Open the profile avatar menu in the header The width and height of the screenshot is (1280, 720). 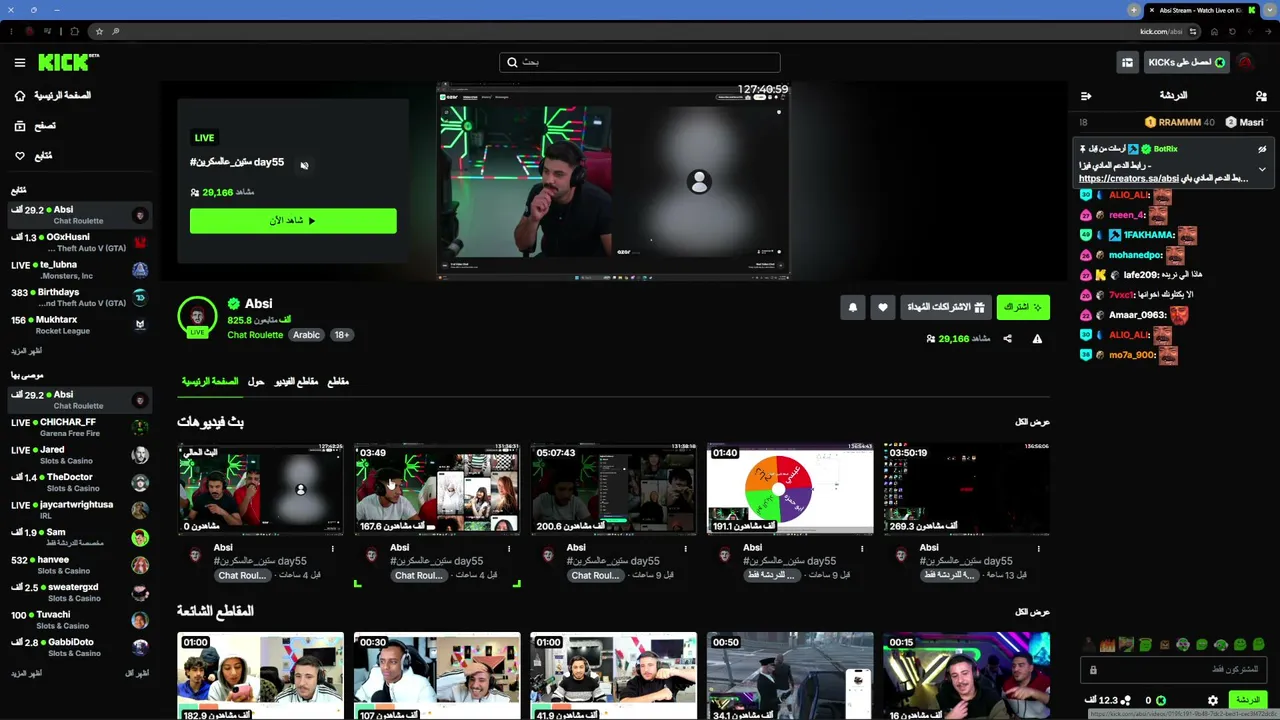click(x=1246, y=62)
